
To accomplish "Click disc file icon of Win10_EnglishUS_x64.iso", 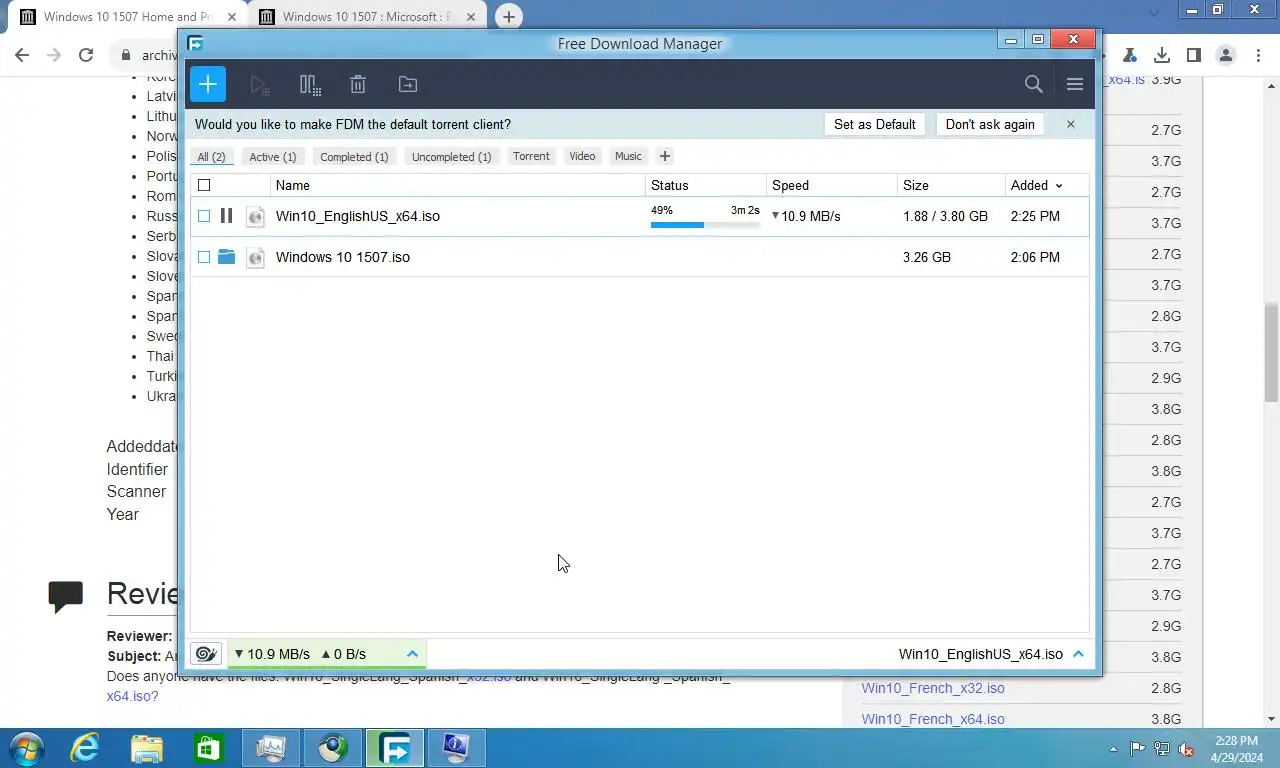I will [255, 216].
